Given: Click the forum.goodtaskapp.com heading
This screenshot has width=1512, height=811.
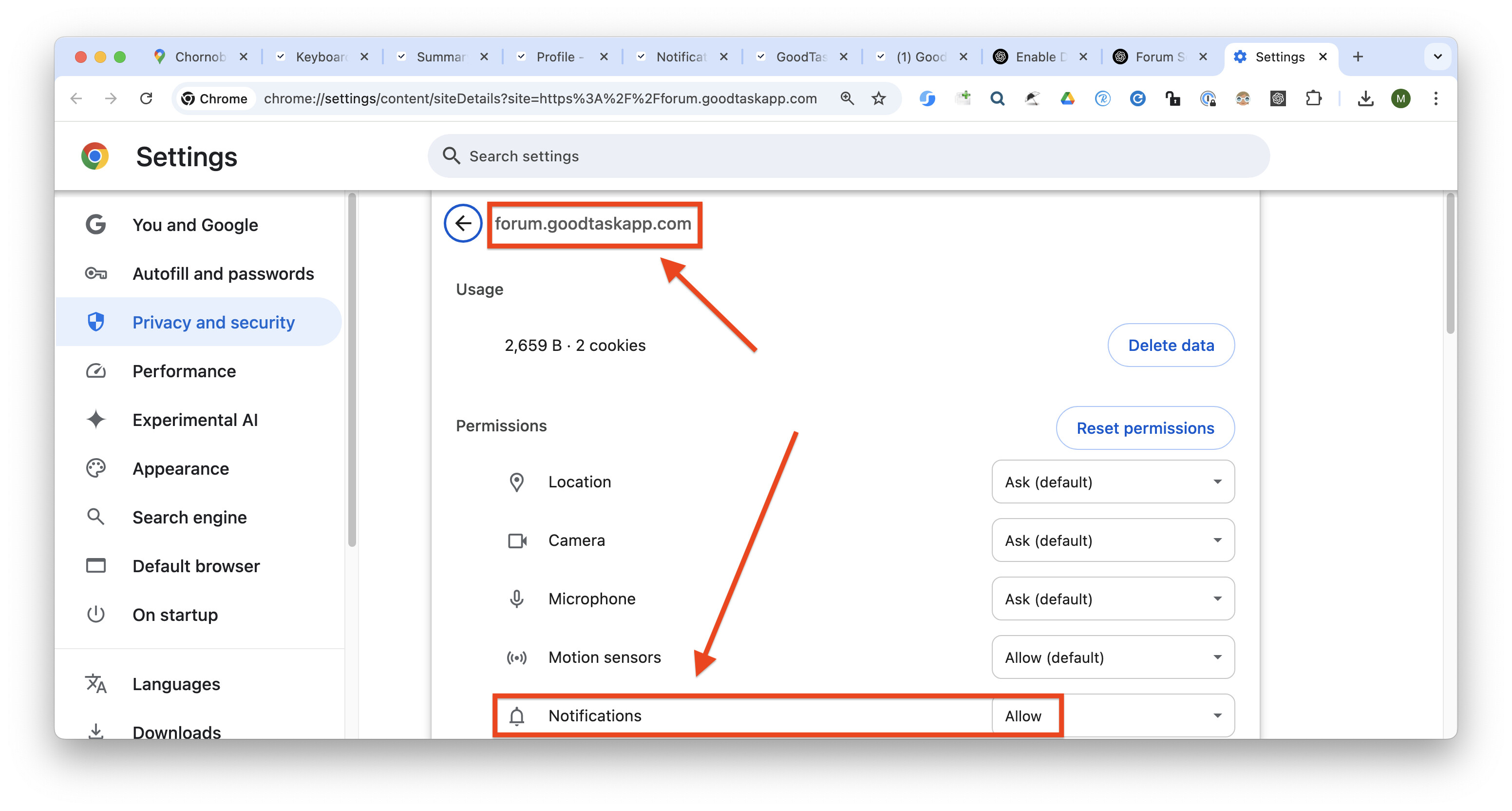Looking at the screenshot, I should pos(593,223).
